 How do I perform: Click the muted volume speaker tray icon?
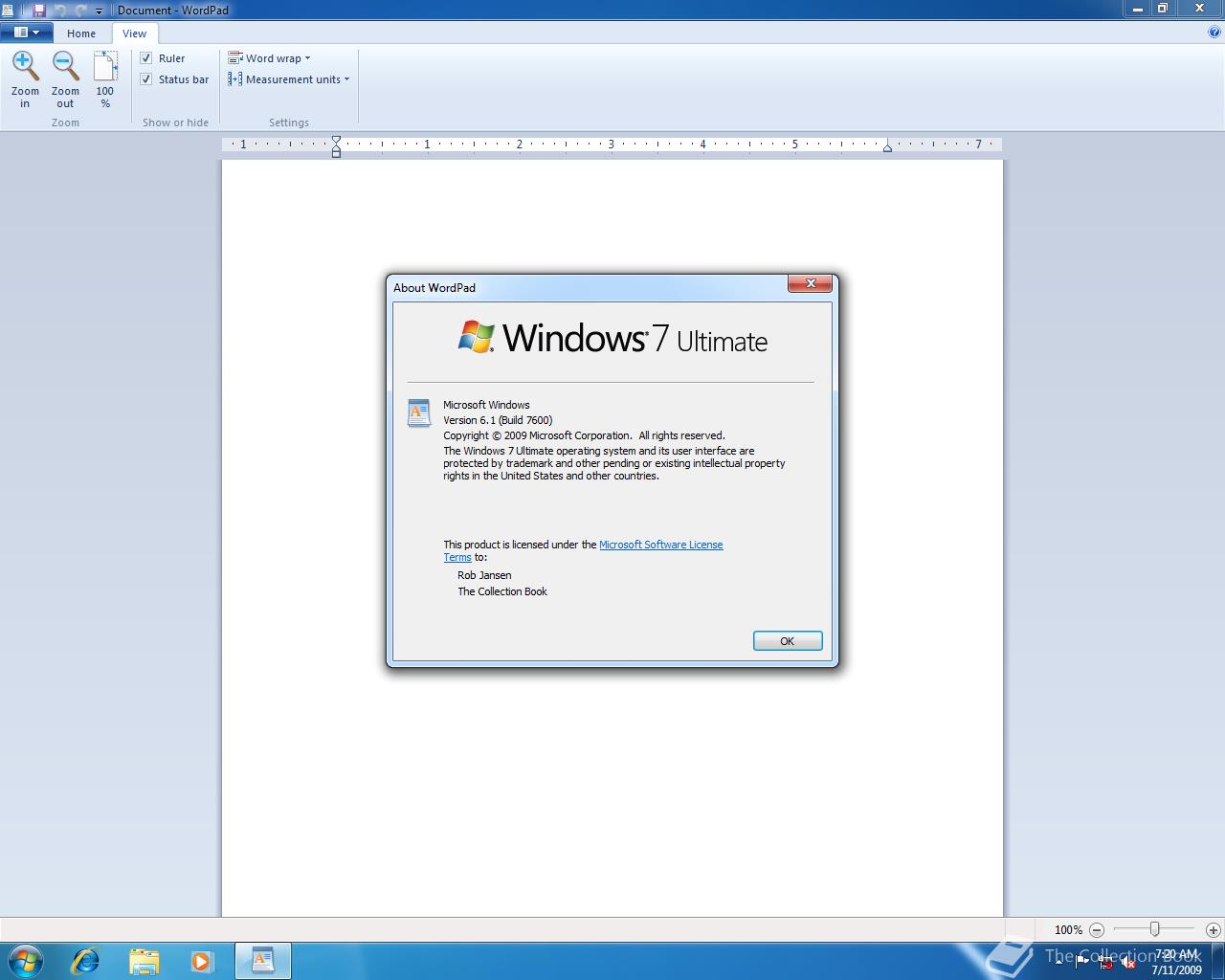[x=1128, y=962]
